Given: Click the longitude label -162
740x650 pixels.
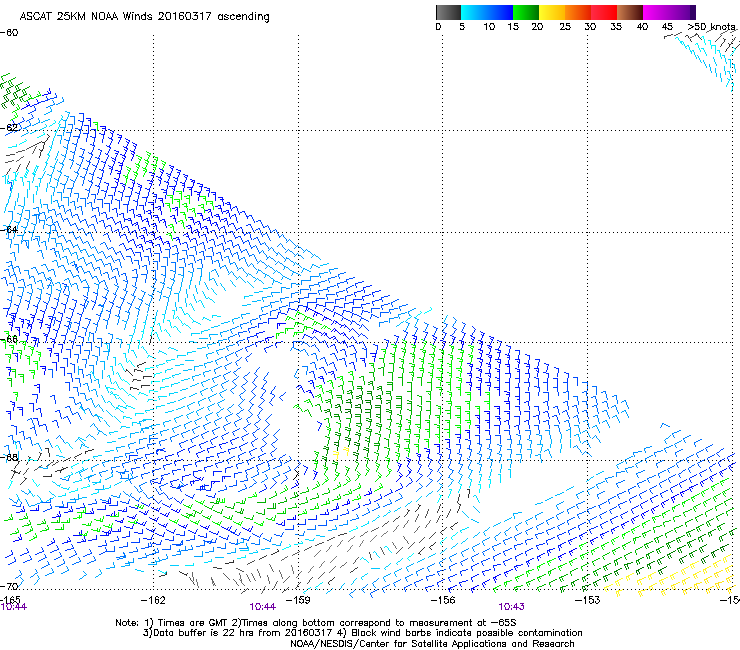Looking at the screenshot, I should click(153, 600).
